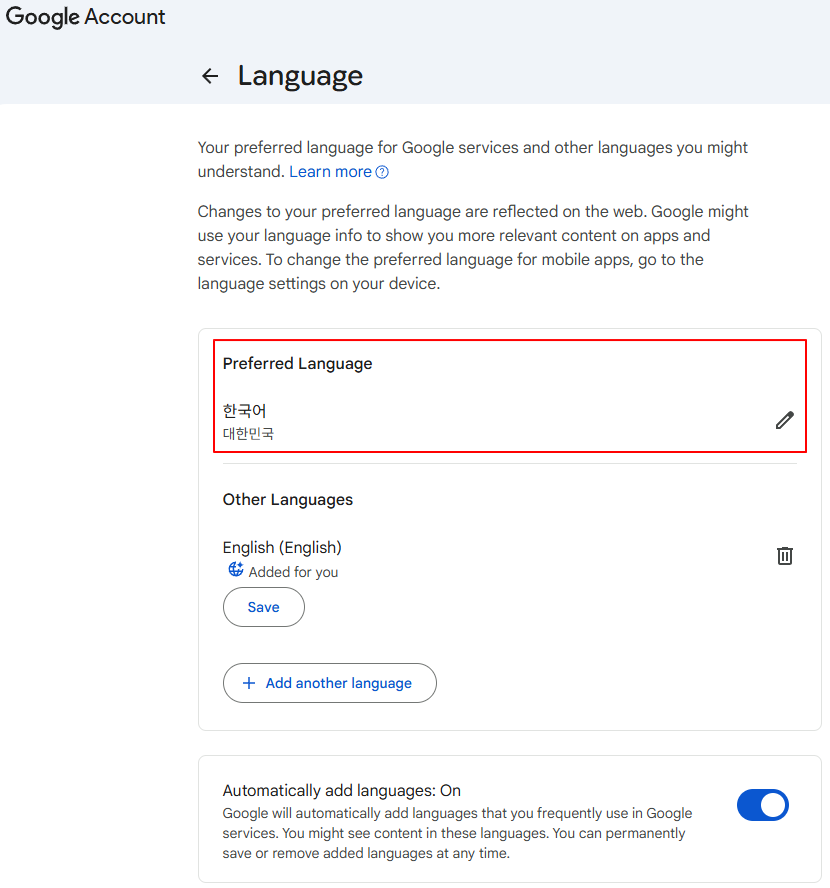Click the globe icon beside Added for you
This screenshot has width=830, height=888.
coord(236,570)
